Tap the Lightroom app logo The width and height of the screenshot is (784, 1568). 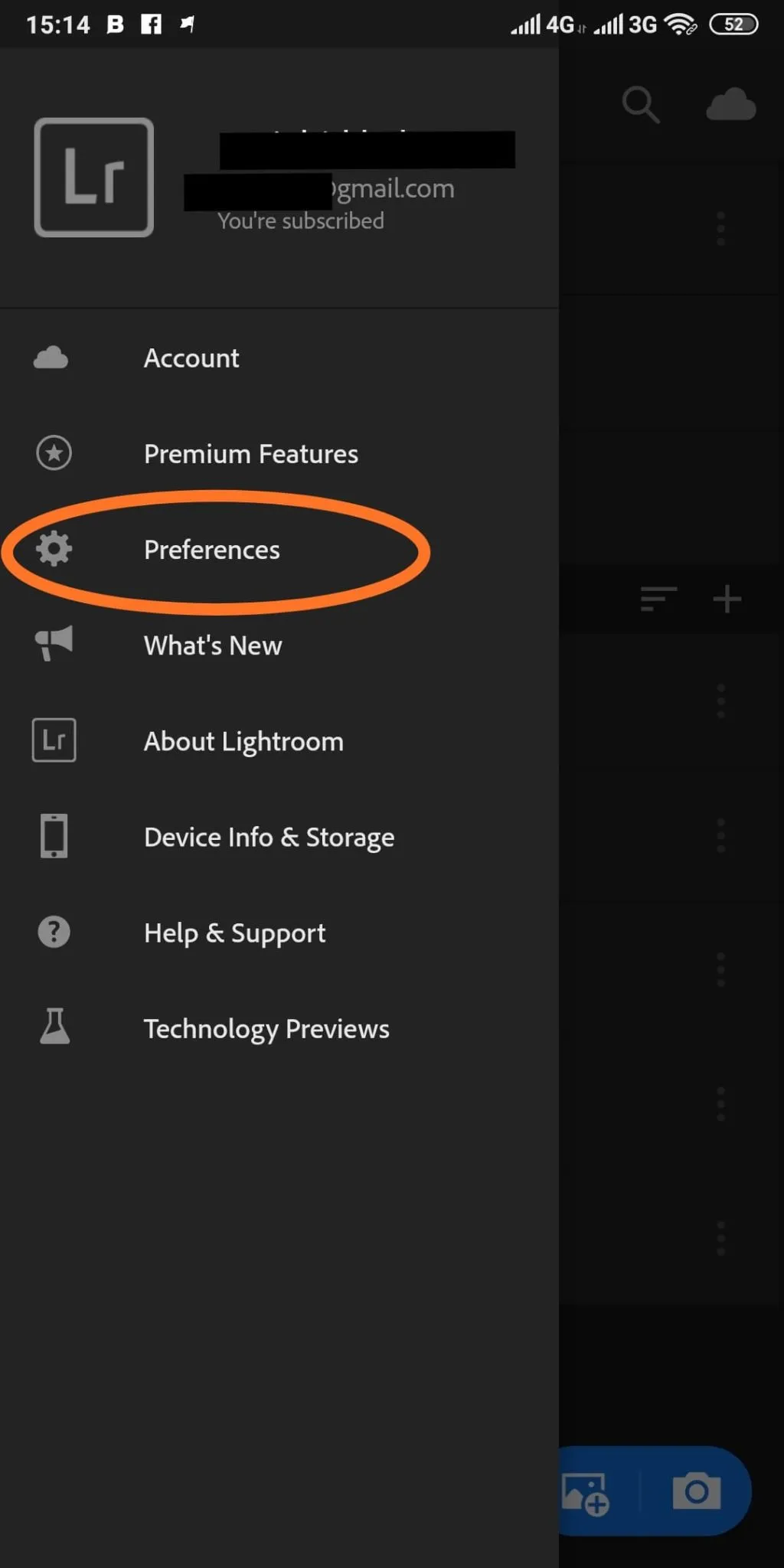[x=93, y=176]
